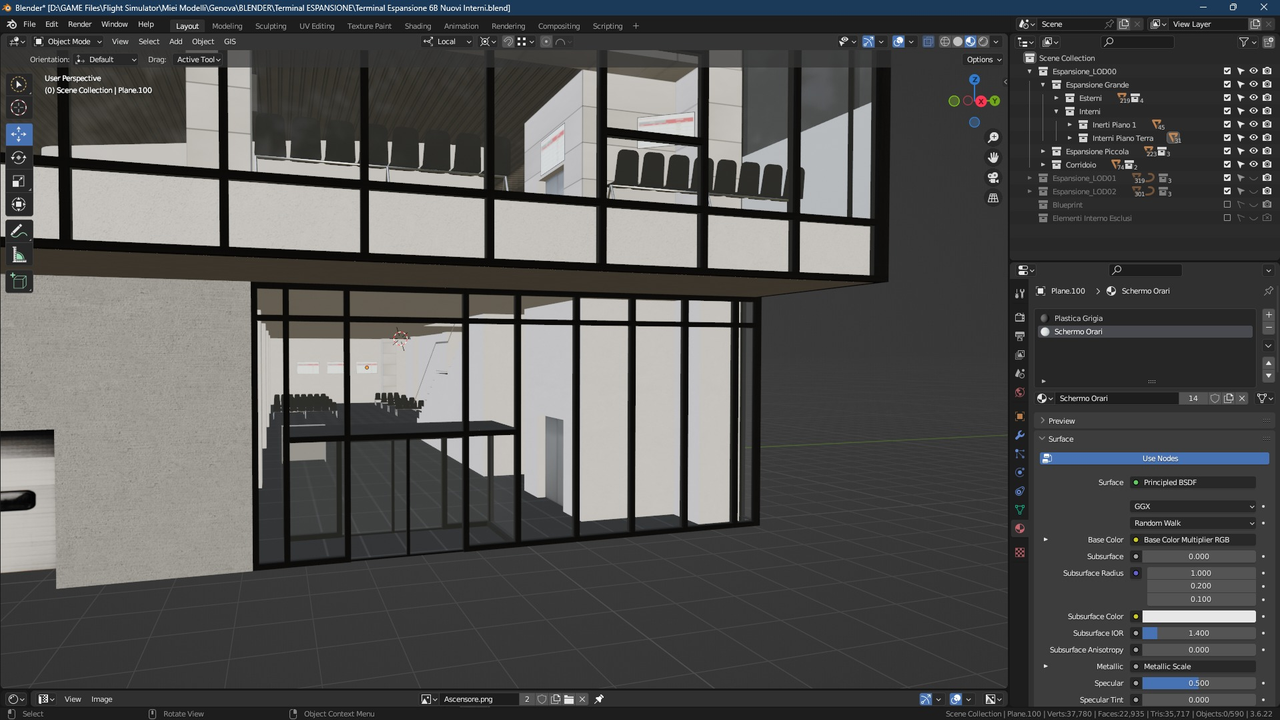Toggle pin in properties editor header

1269,291
